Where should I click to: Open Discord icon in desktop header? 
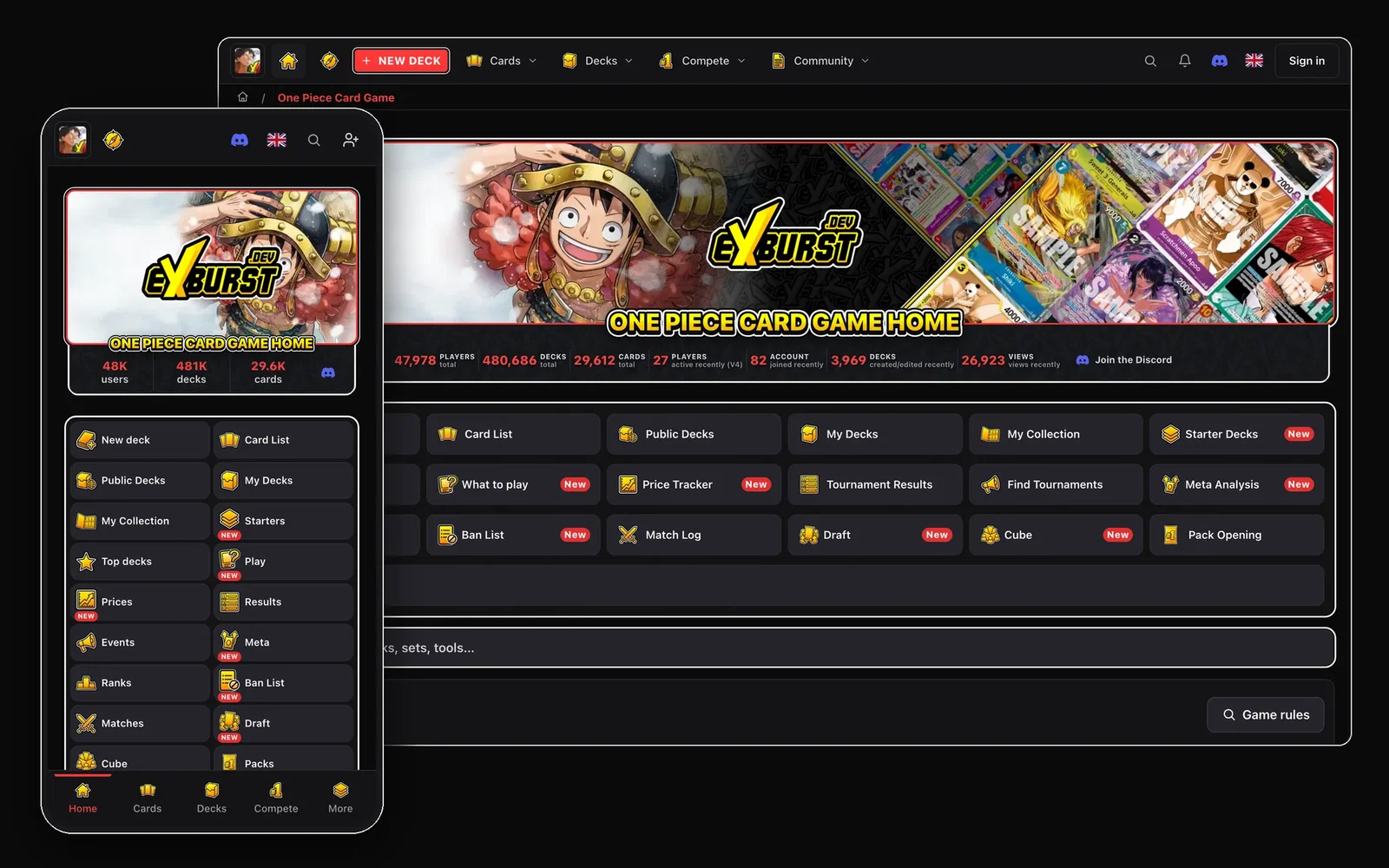pyautogui.click(x=1220, y=61)
